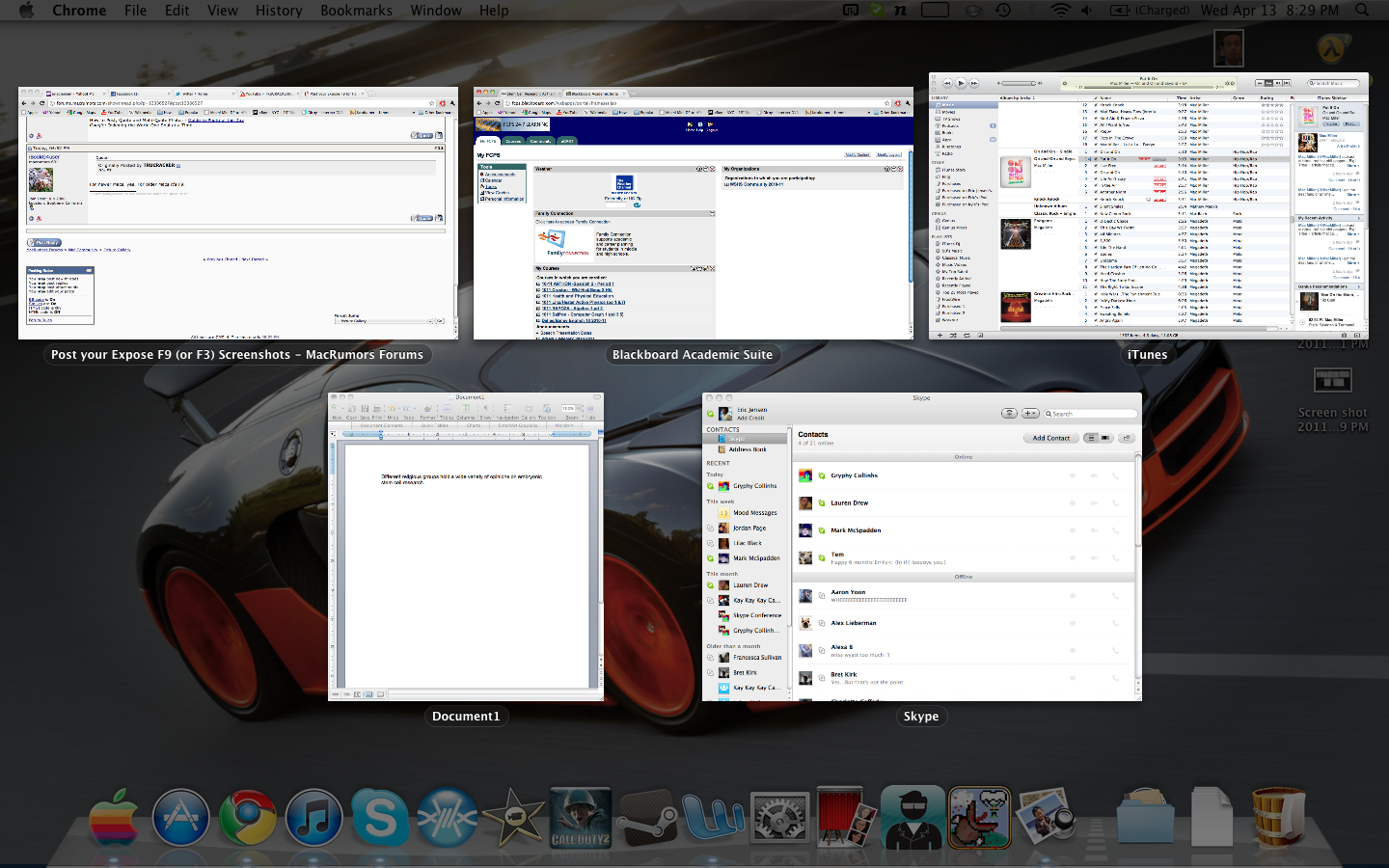This screenshot has width=1389, height=868.
Task: Click the Wi-Fi status icon
Action: coord(1060,10)
